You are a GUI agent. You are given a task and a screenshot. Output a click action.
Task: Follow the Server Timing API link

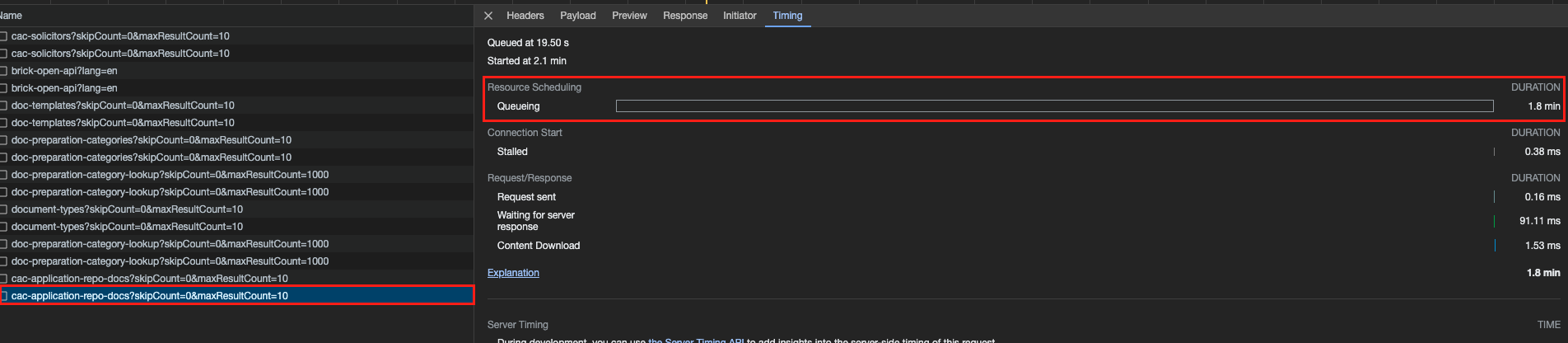(x=696, y=340)
